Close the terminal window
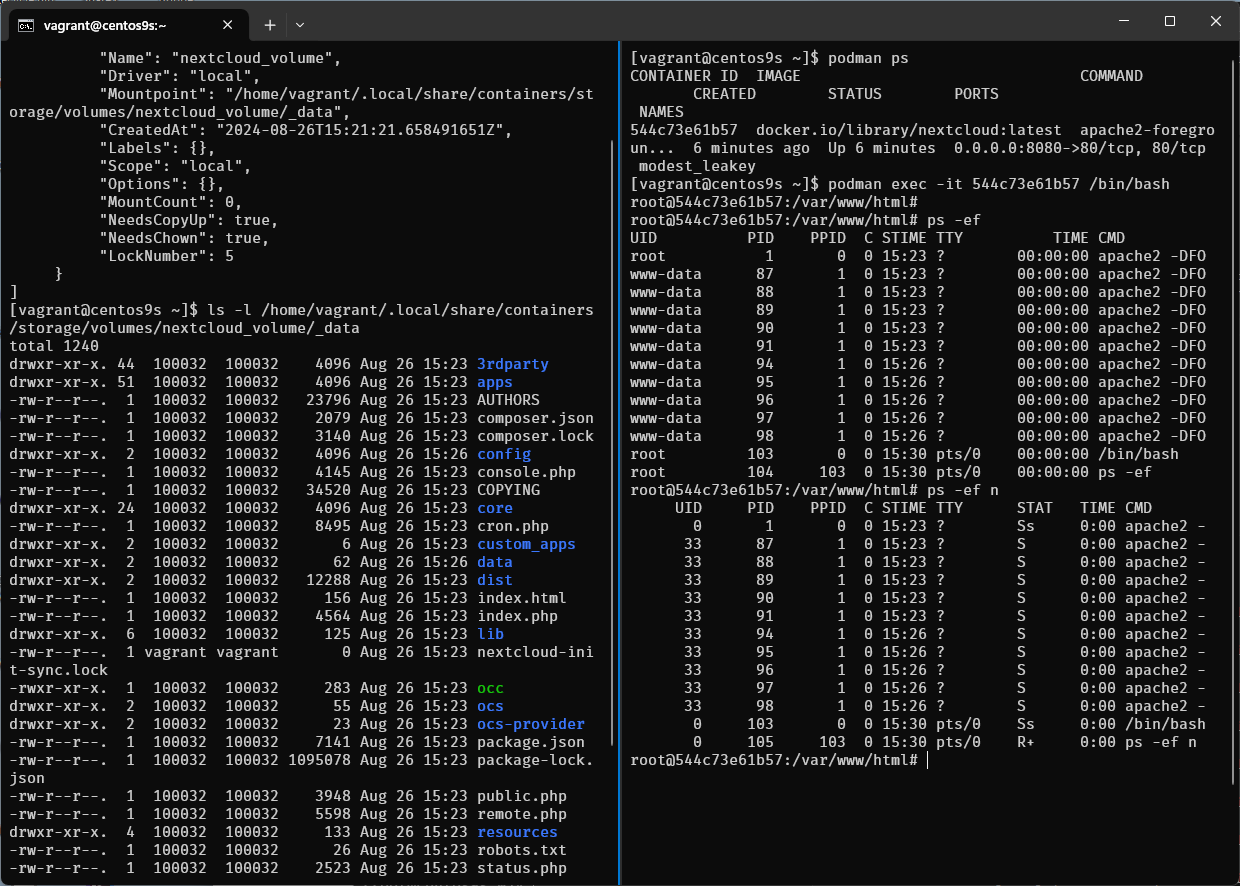Viewport: 1240px width, 886px height. [1215, 22]
